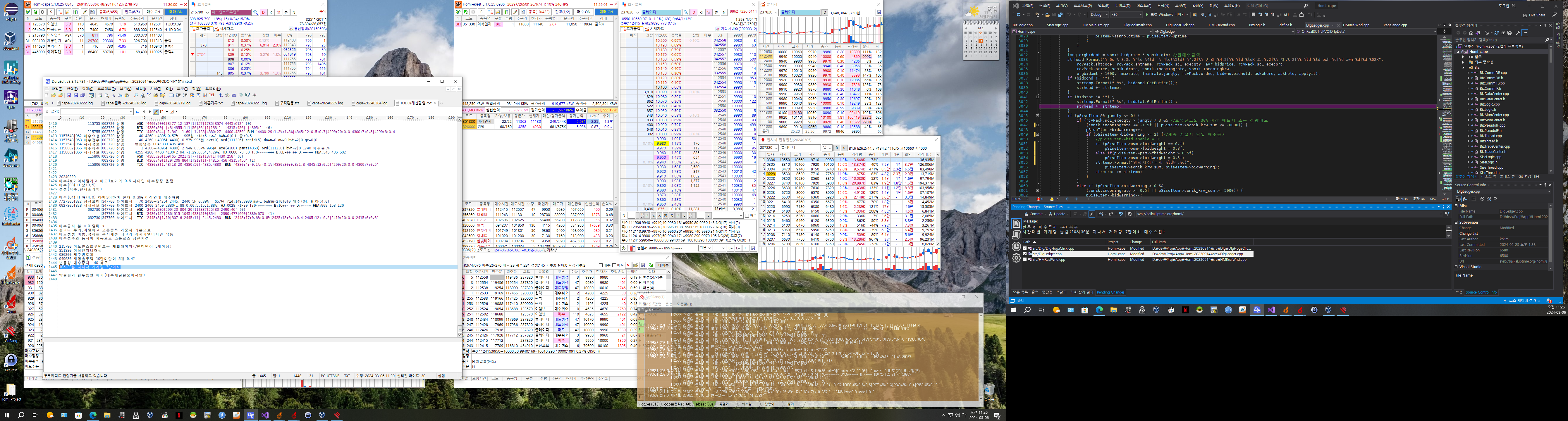The image size is (1568, 421).
Task: Open the 디버그(D) menu in Visual Studio
Action: 1122,6
